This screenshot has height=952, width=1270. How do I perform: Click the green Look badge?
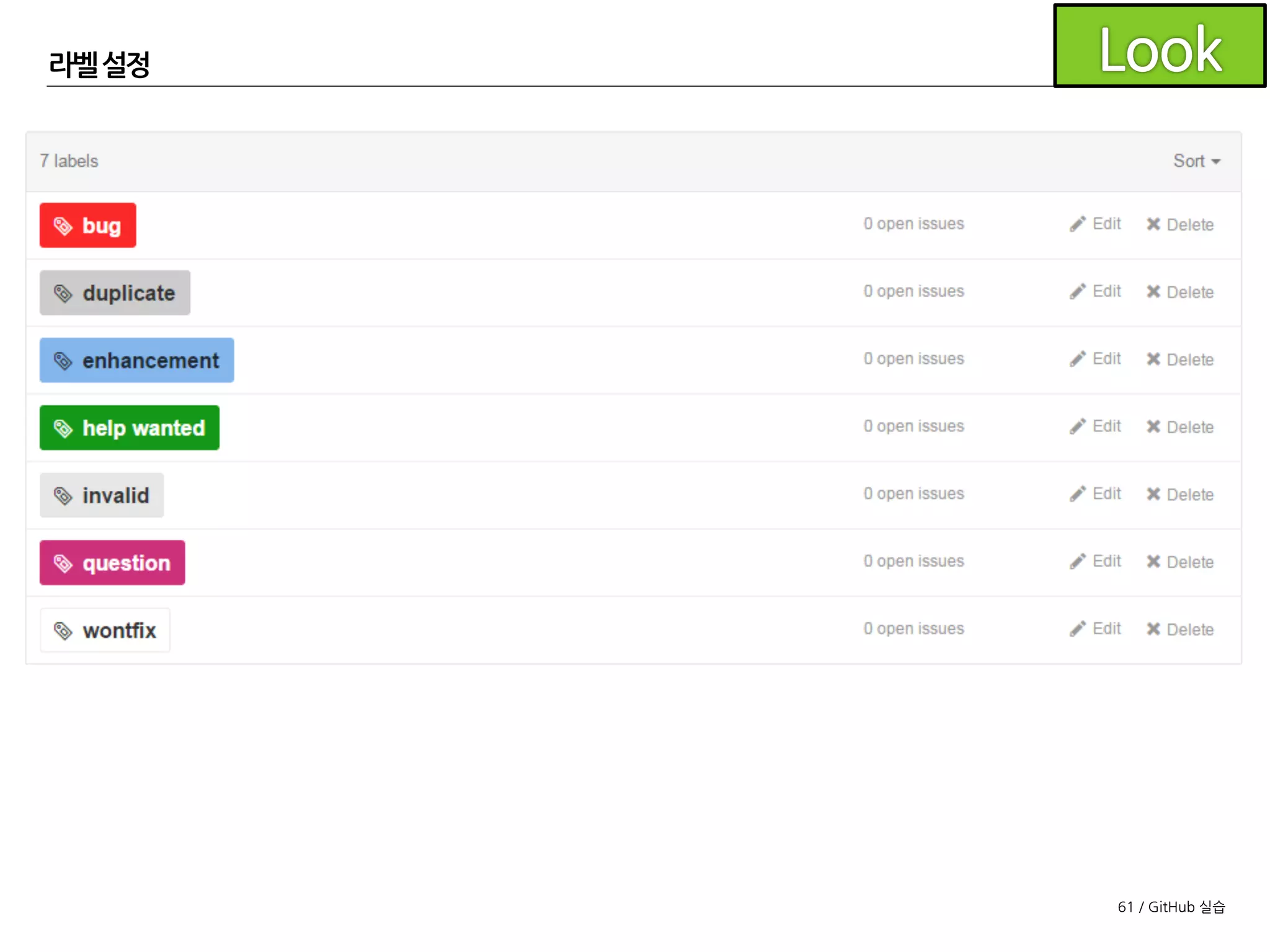coord(1160,46)
